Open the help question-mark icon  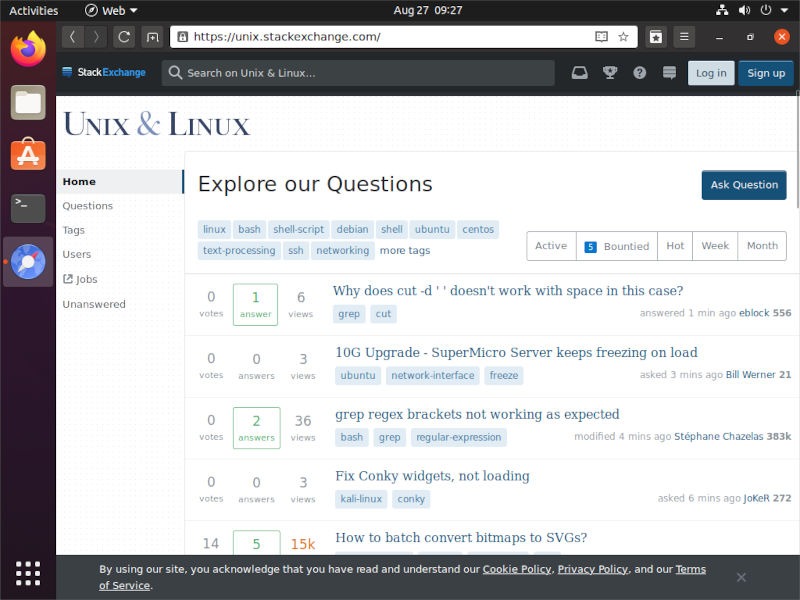point(638,72)
